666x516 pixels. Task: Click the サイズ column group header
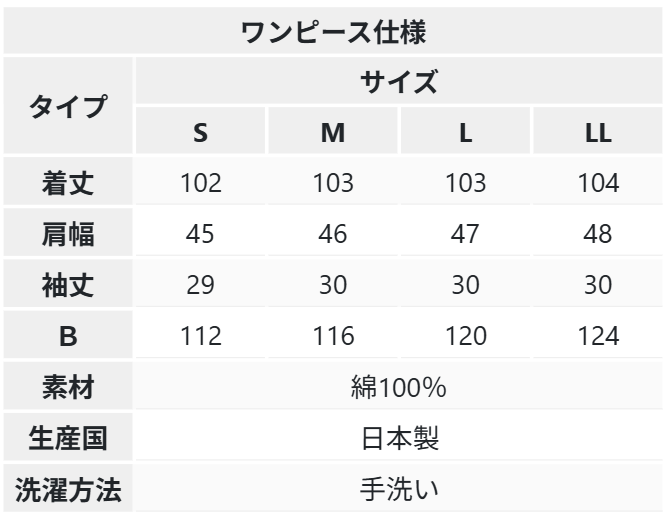[x=399, y=82]
